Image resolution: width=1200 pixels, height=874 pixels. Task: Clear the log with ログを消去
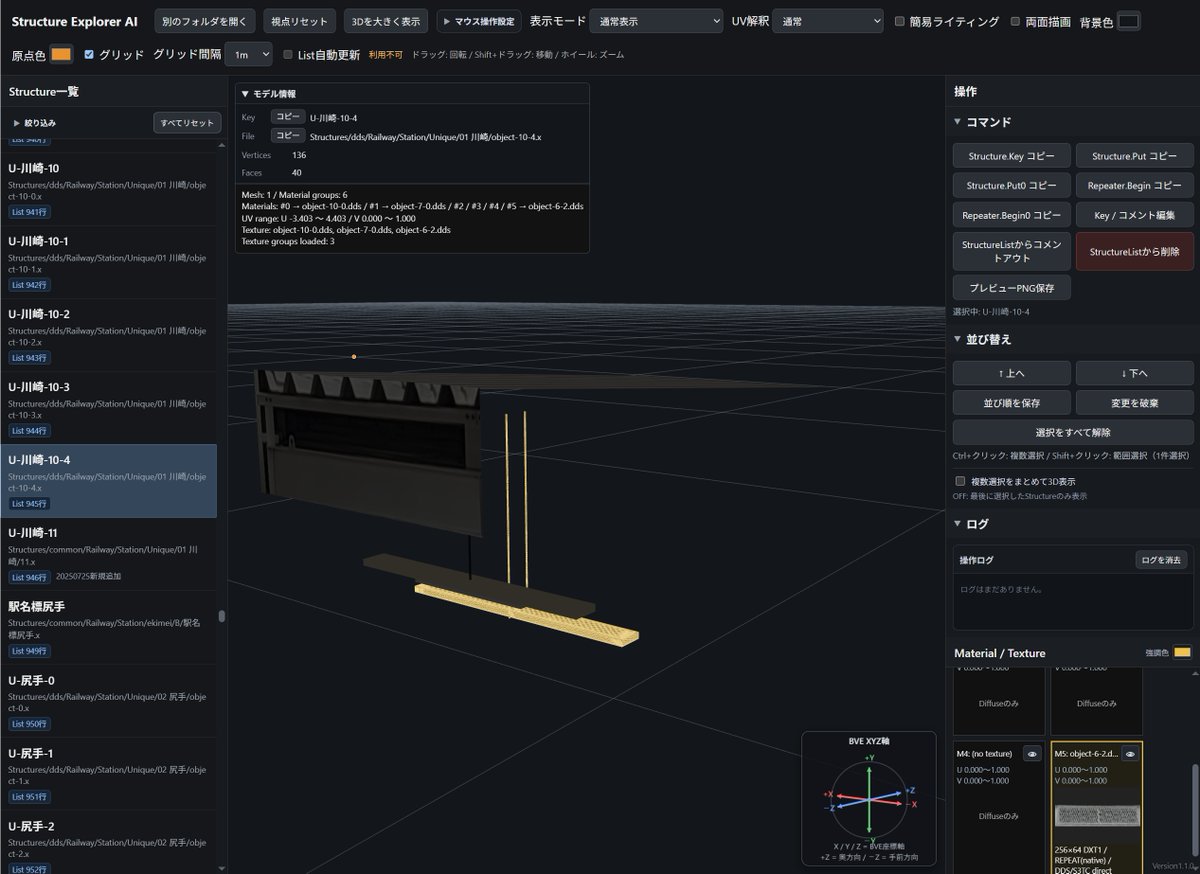1161,560
